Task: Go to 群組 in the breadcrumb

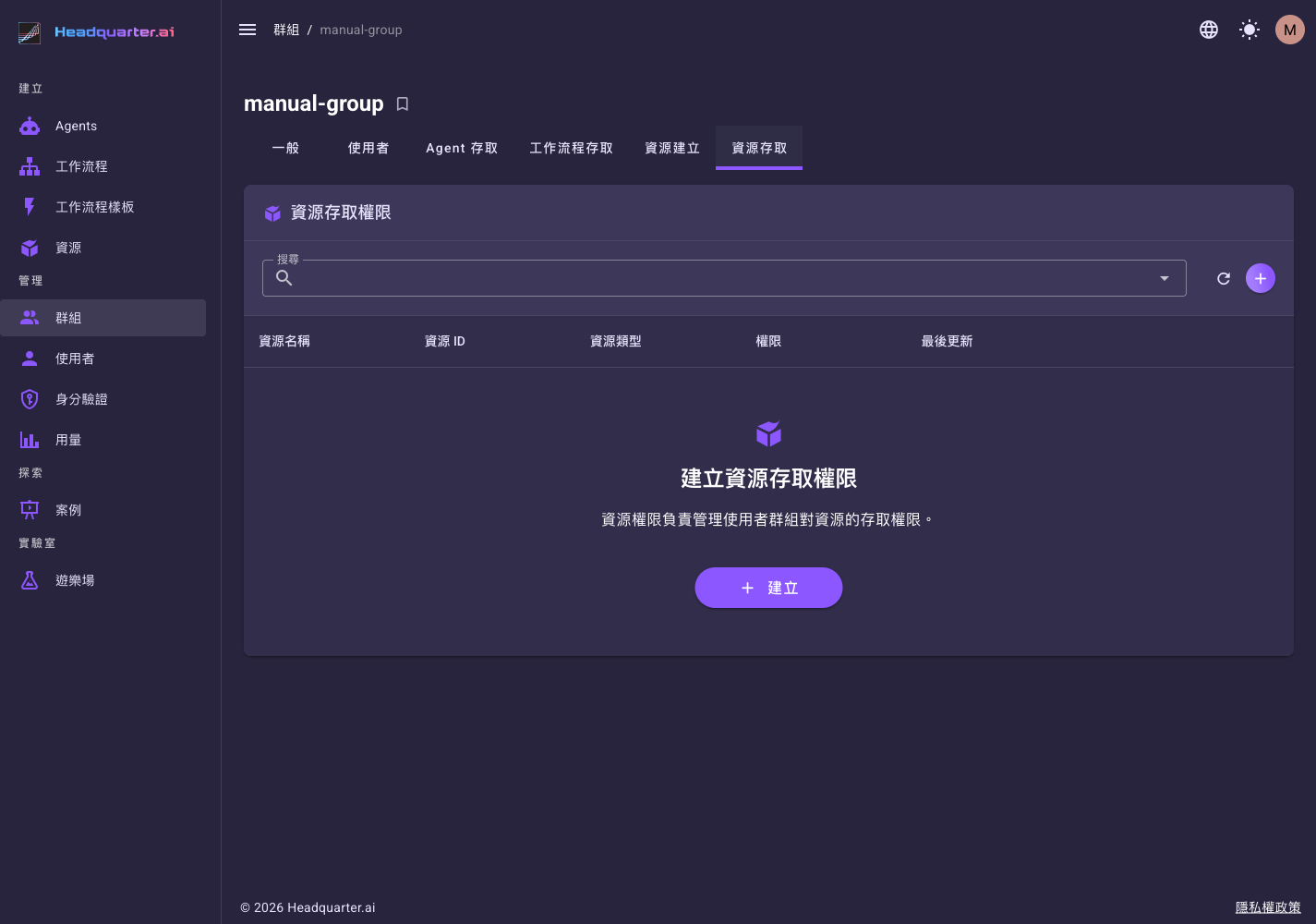Action: coord(286,30)
